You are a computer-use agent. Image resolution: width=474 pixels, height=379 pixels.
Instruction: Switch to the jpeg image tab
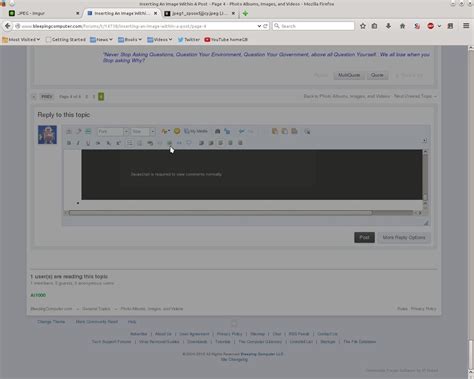tap(200, 13)
